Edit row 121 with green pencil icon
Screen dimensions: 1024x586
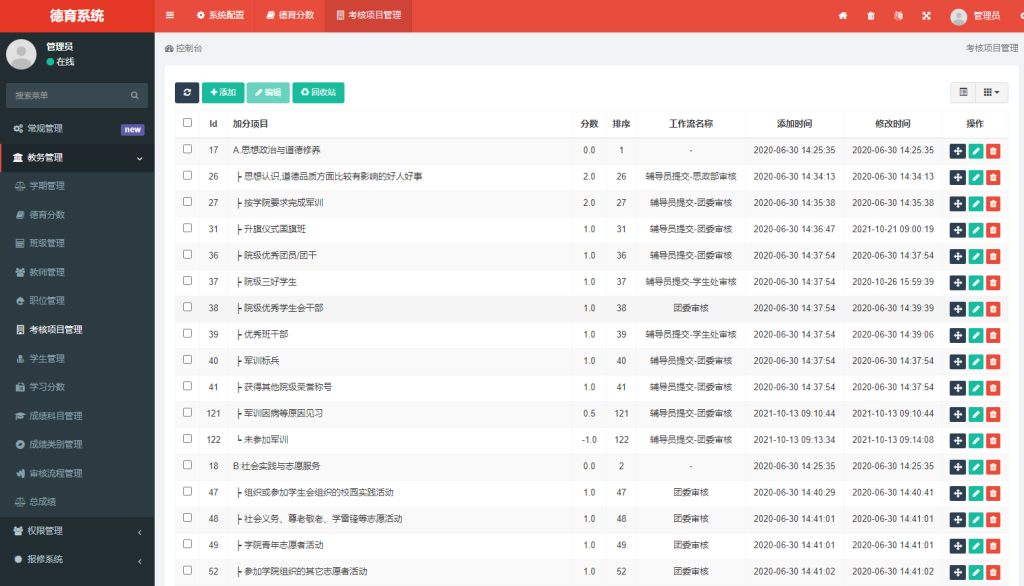976,414
